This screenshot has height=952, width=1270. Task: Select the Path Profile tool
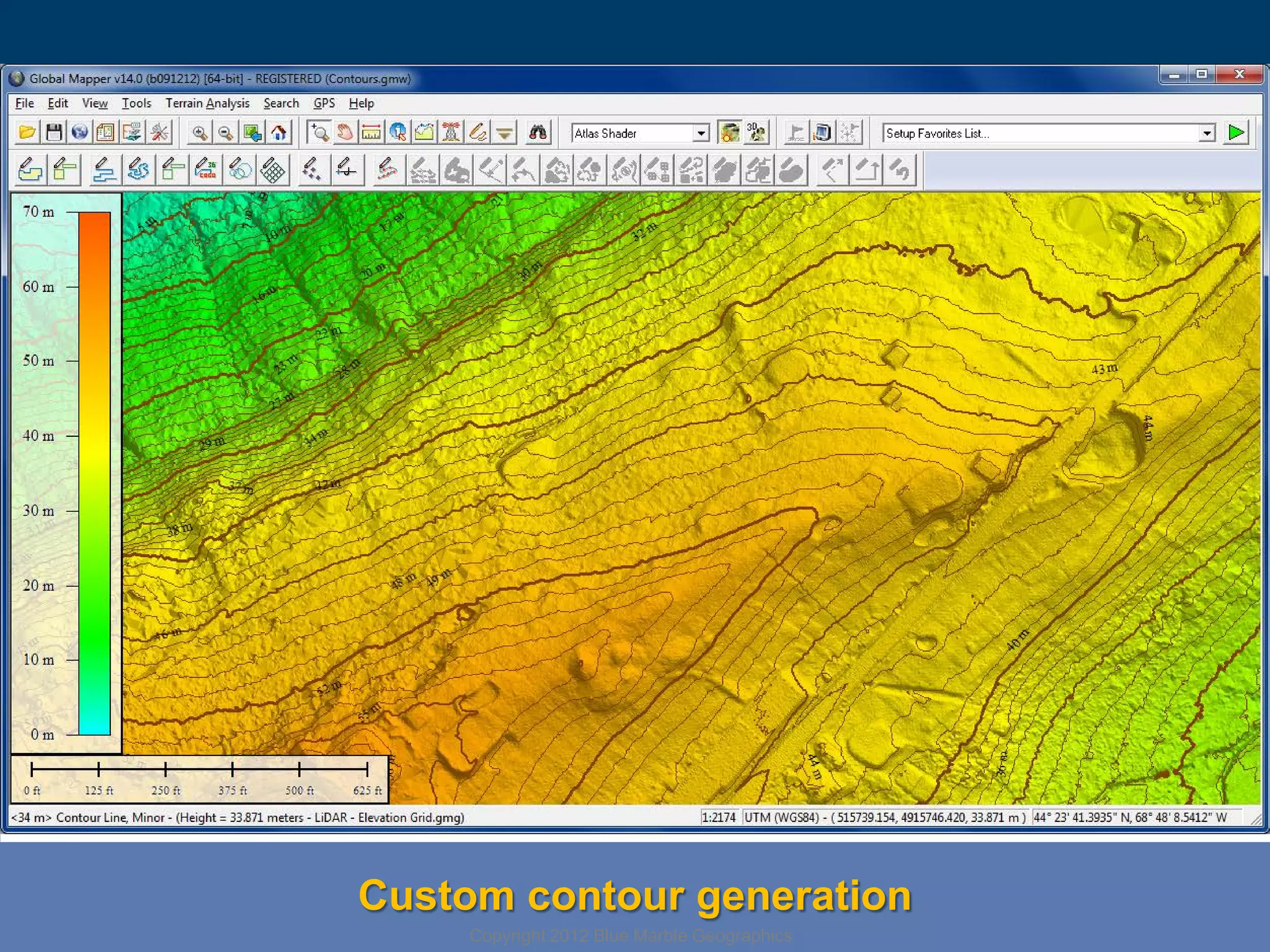(x=425, y=133)
